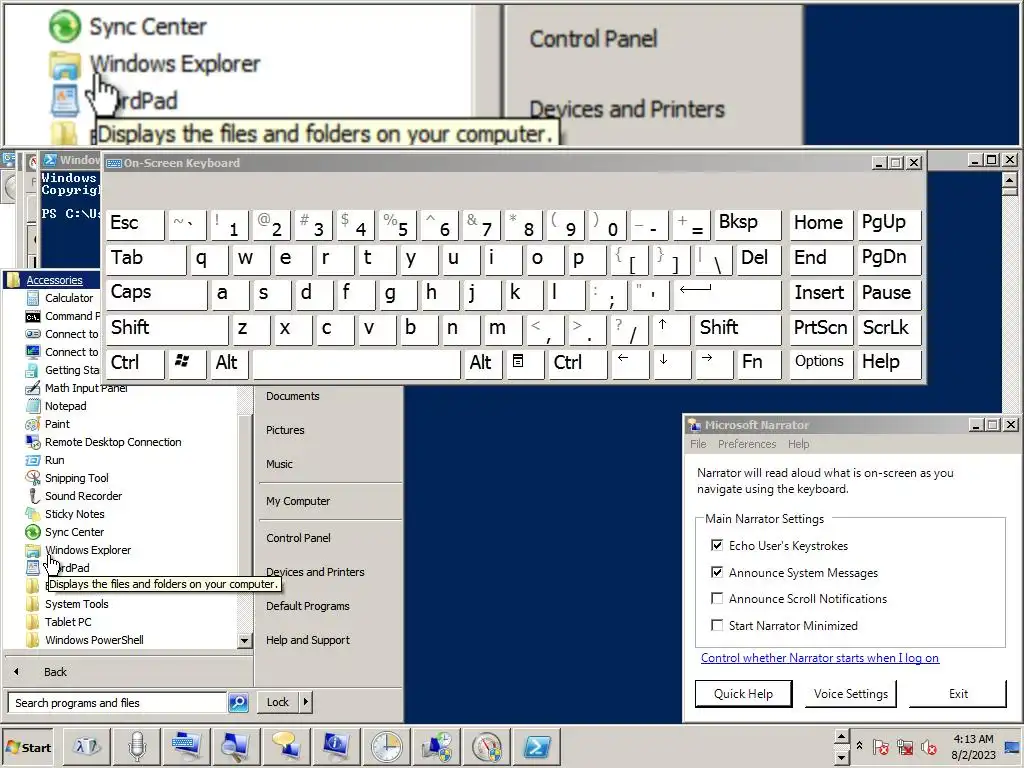
Task: Collapse the Accessories folder
Action: 54,280
